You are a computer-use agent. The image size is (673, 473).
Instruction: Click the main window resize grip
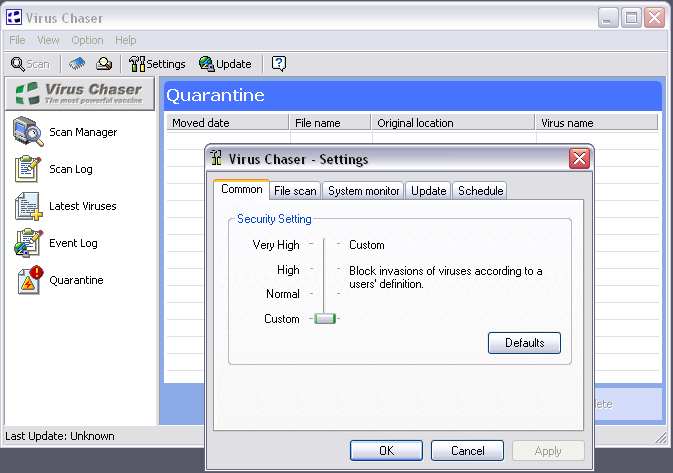[661, 438]
